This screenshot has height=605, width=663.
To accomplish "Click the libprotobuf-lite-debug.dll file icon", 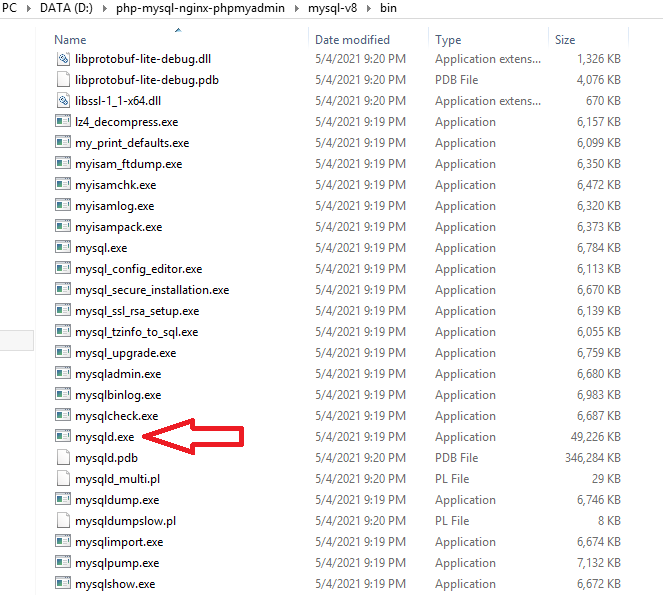I will click(63, 59).
